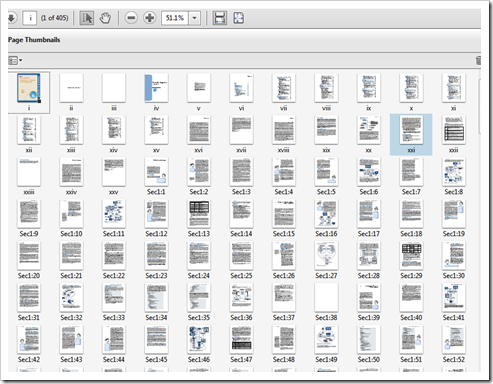Select page thumbnail Sec1:16
493x384 pixels.
(x=326, y=213)
